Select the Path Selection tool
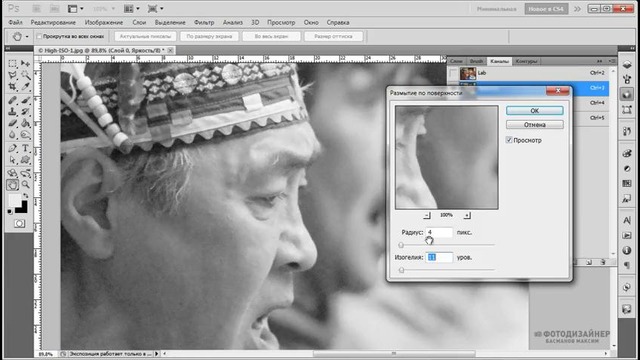This screenshot has height=360, width=640. (x=13, y=160)
